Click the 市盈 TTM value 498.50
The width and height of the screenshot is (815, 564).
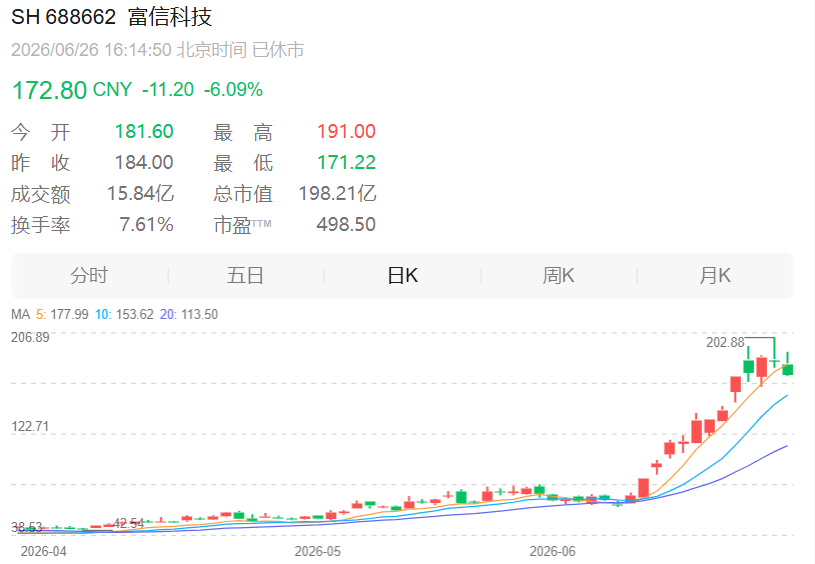346,225
